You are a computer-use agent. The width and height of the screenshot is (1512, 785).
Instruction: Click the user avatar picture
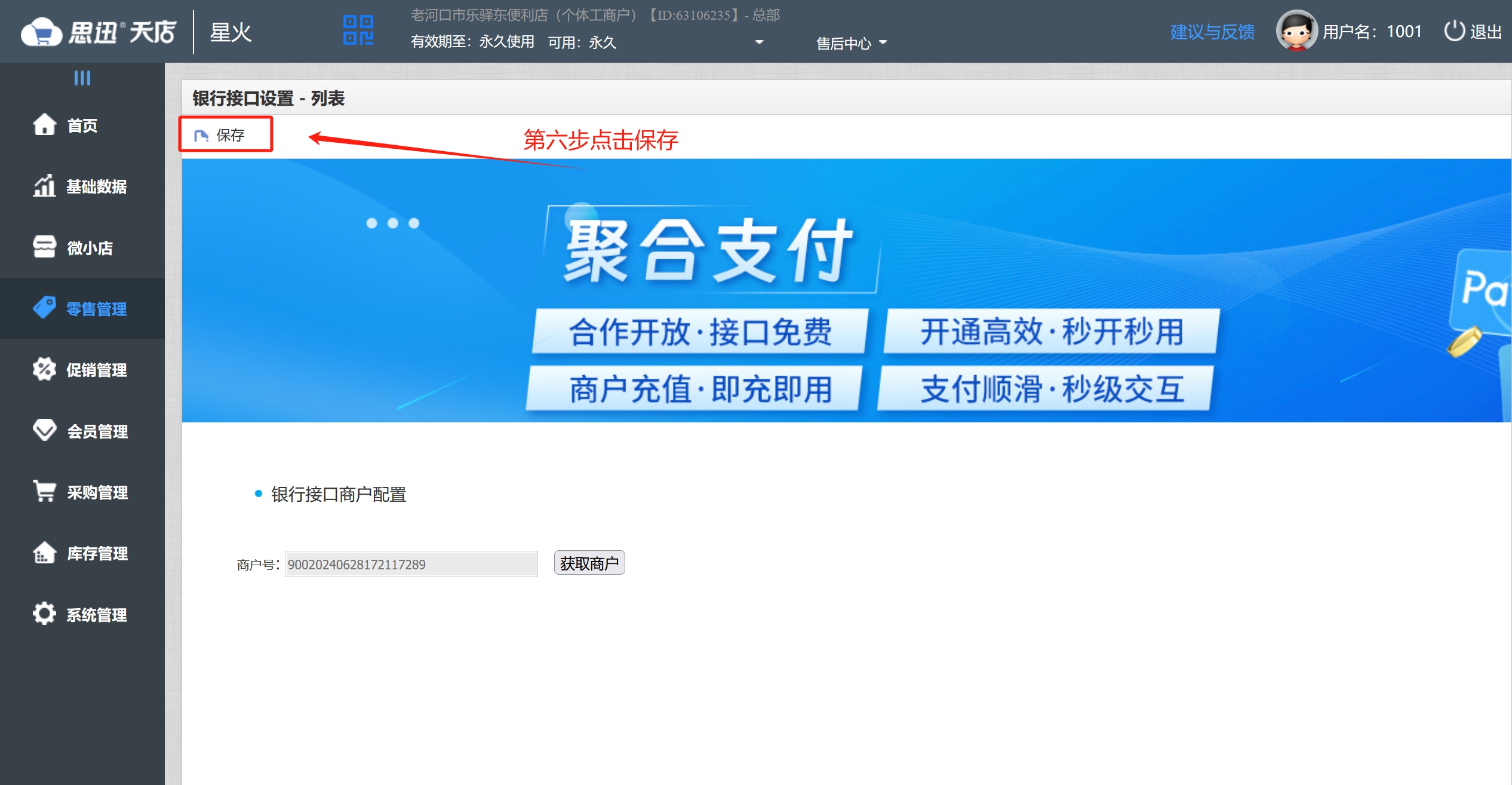tap(1296, 30)
